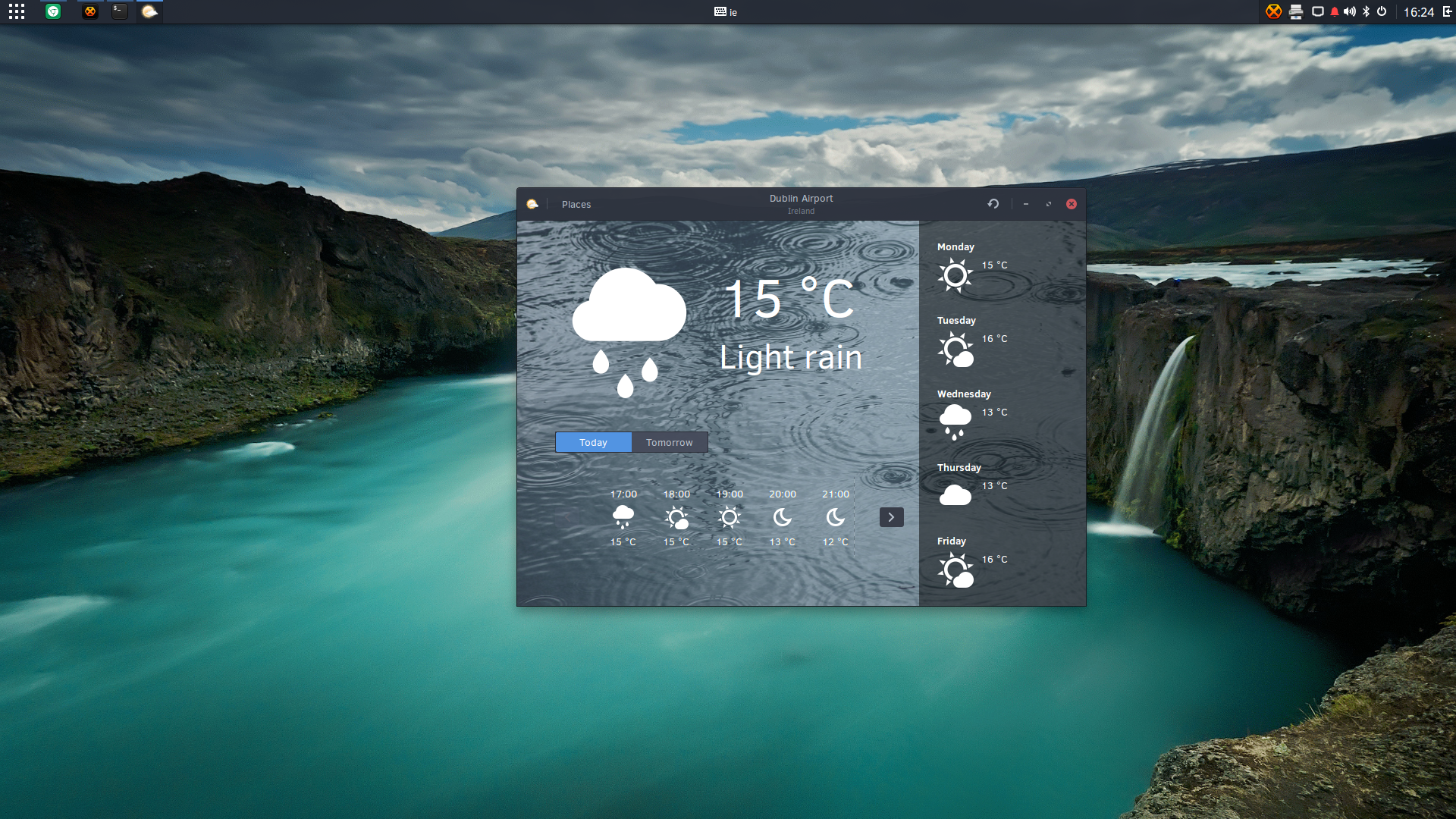Click the large 15 °C temperature
This screenshot has height=819, width=1456.
click(789, 298)
